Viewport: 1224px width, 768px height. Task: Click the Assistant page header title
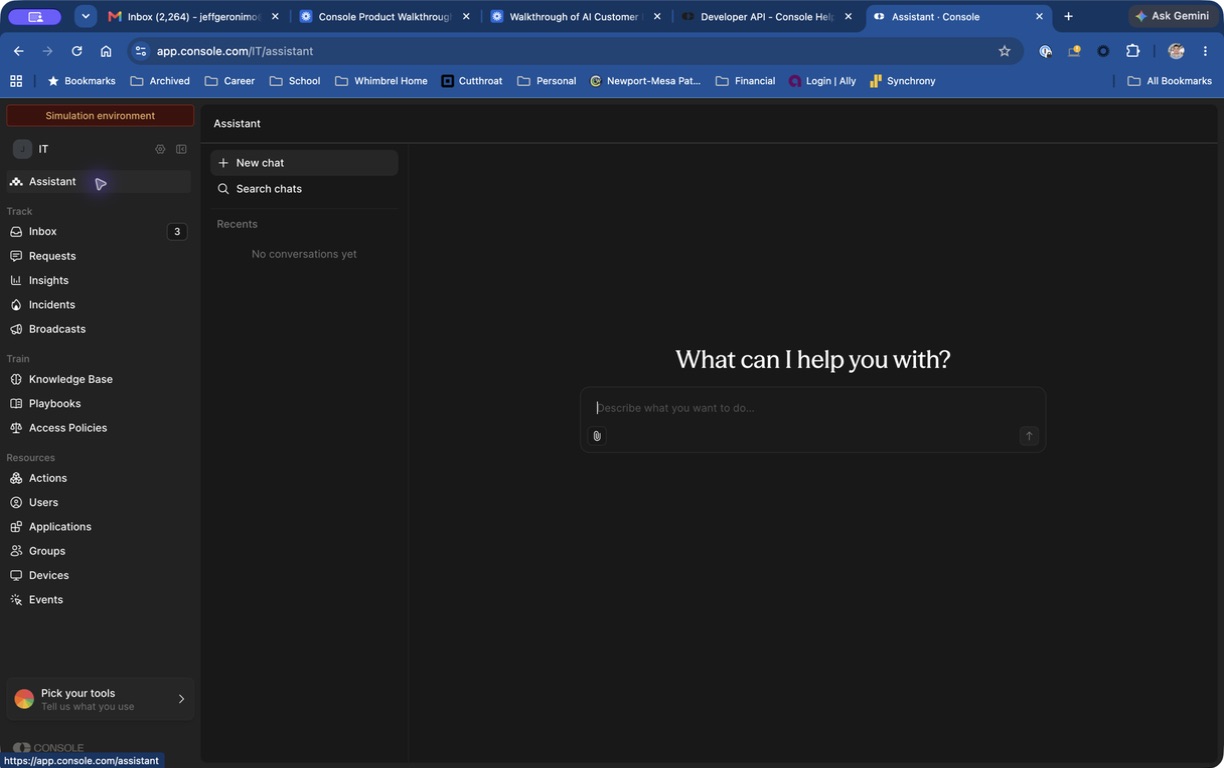237,124
